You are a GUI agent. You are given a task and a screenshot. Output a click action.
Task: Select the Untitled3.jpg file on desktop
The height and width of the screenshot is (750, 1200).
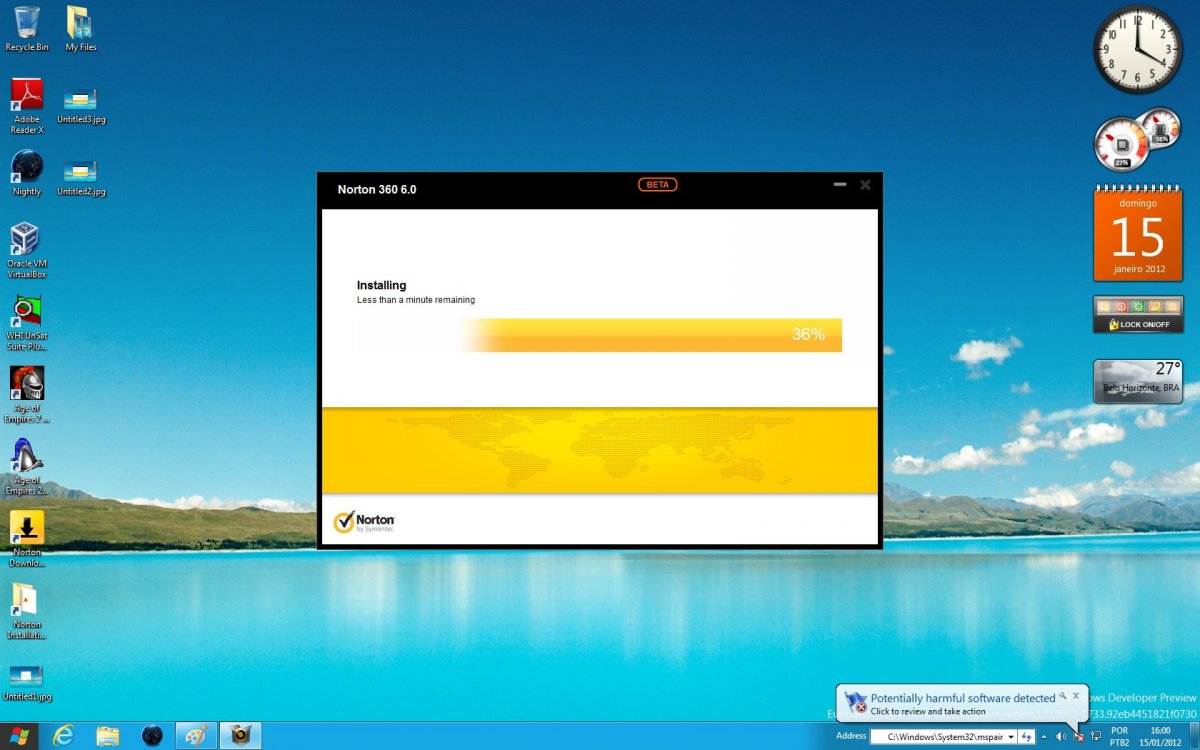81,106
